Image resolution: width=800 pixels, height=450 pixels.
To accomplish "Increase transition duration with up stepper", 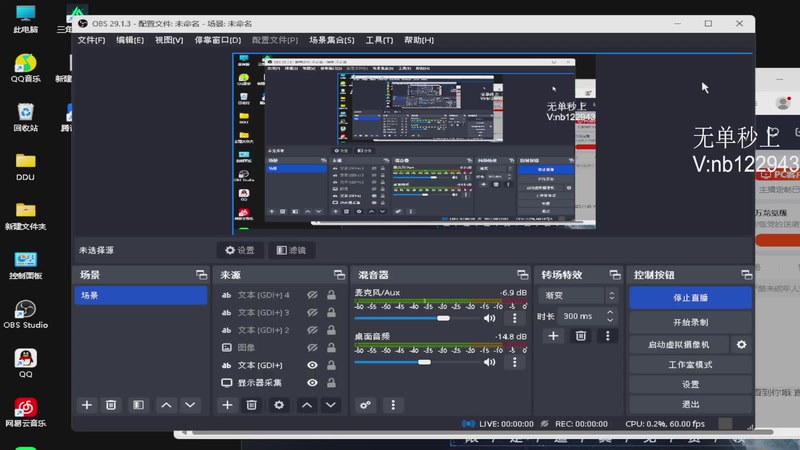I will (610, 312).
